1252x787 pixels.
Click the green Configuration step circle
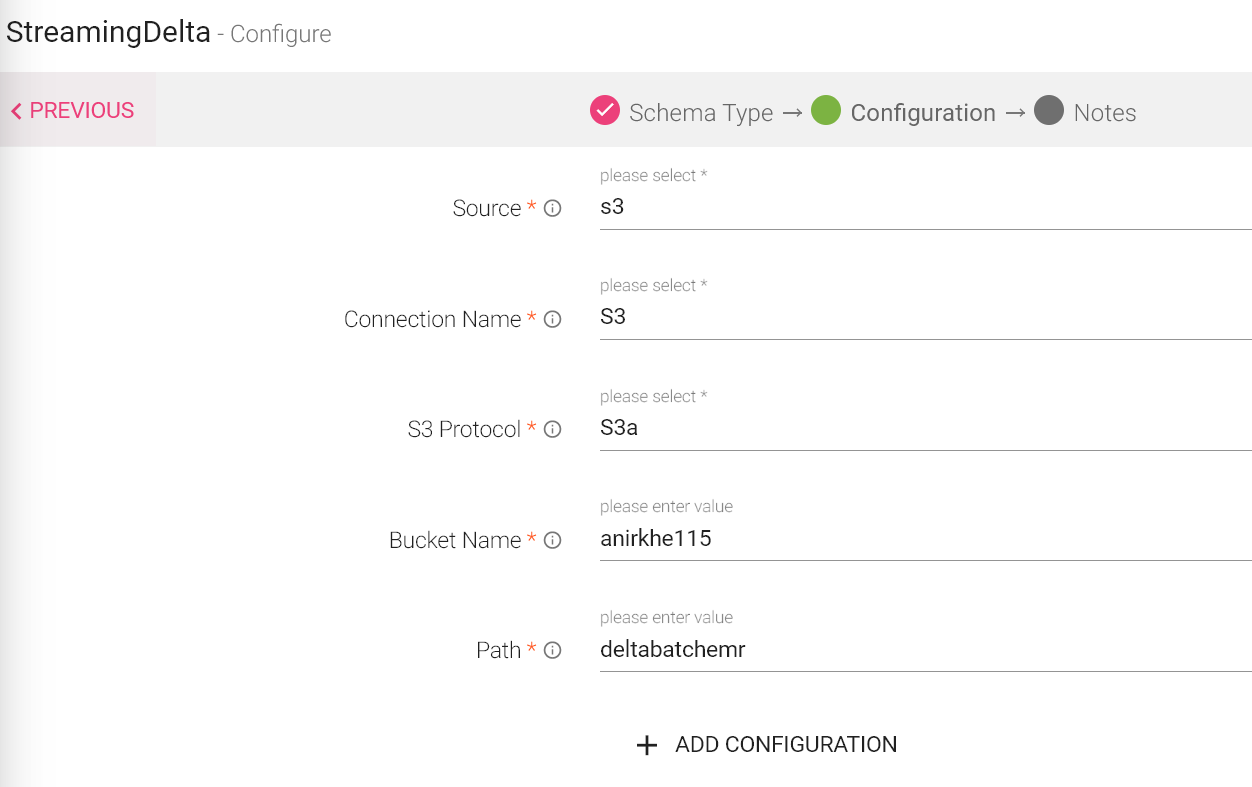826,111
